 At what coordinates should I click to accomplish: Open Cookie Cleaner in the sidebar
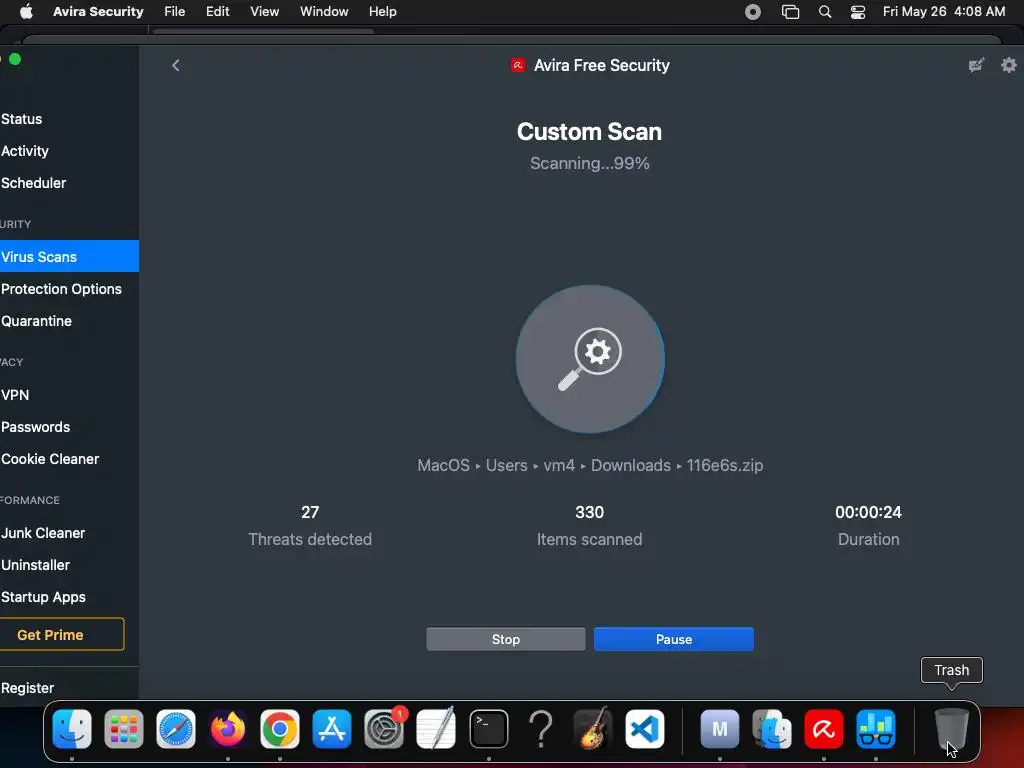pyautogui.click(x=50, y=459)
